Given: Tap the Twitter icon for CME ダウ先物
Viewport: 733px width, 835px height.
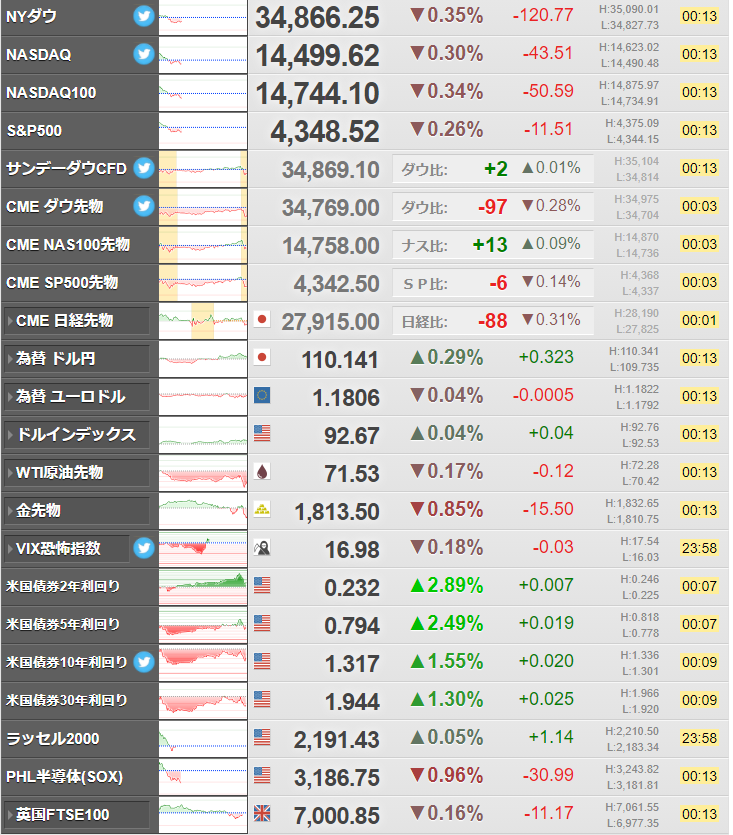Looking at the screenshot, I should coord(144,206).
